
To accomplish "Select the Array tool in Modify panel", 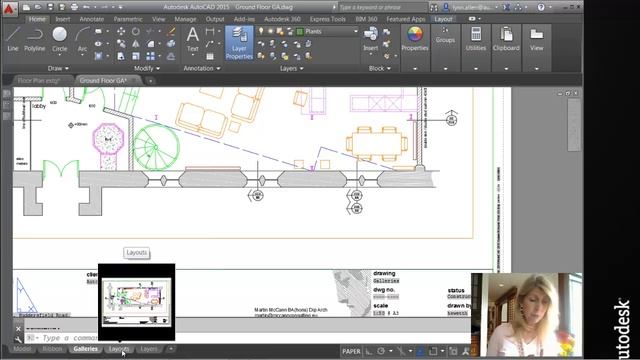I will pos(151,56).
